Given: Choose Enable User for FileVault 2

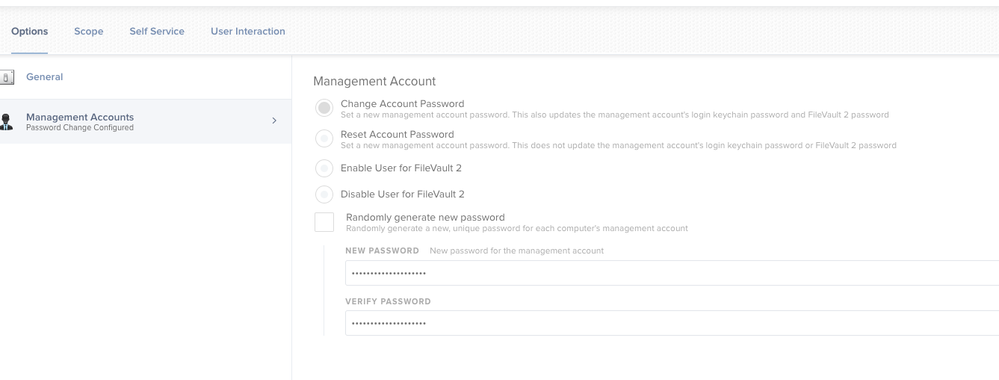Looking at the screenshot, I should pos(324,168).
